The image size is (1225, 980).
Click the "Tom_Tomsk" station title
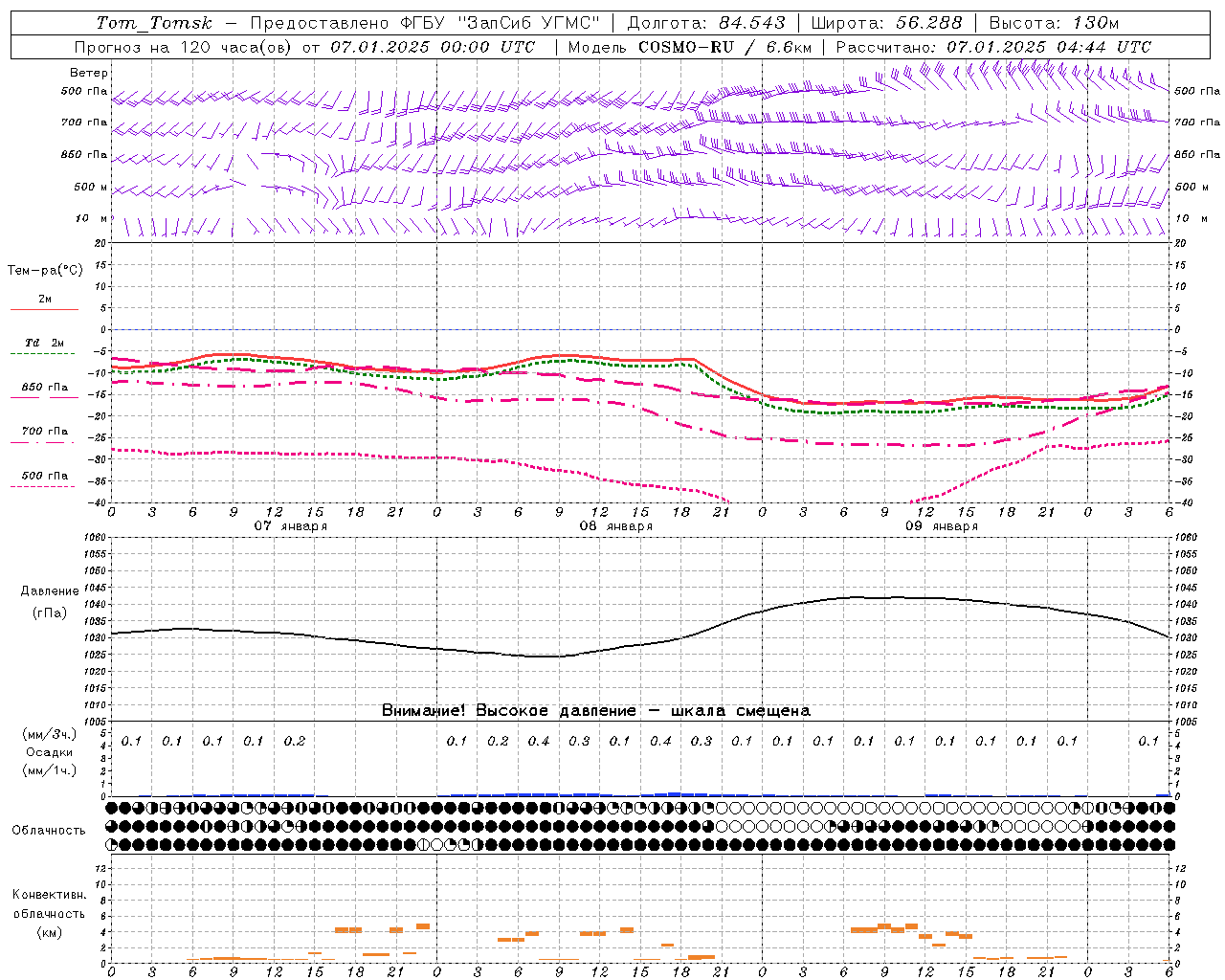pos(154,23)
